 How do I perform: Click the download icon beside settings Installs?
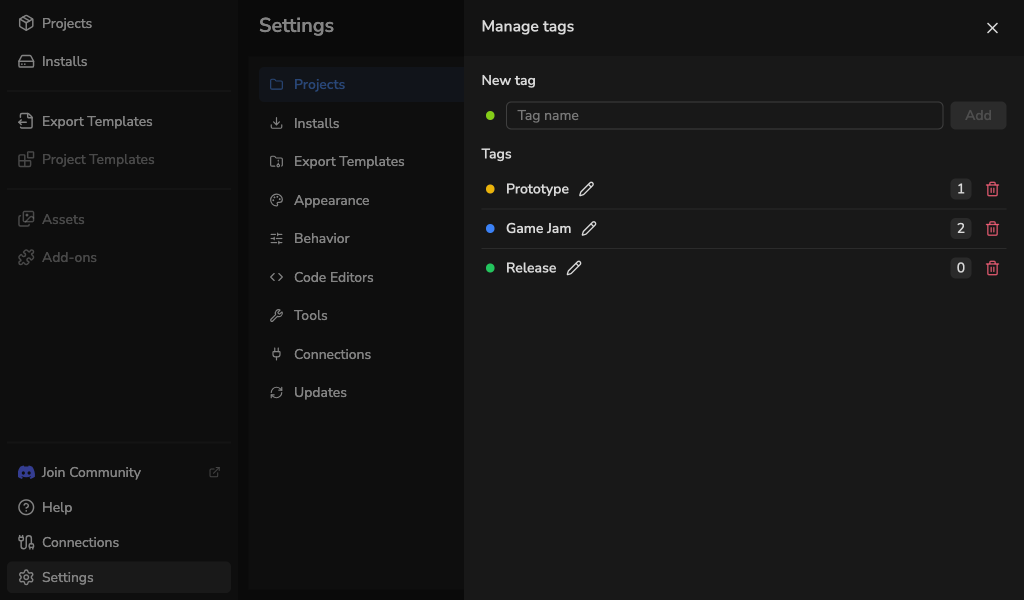[276, 123]
